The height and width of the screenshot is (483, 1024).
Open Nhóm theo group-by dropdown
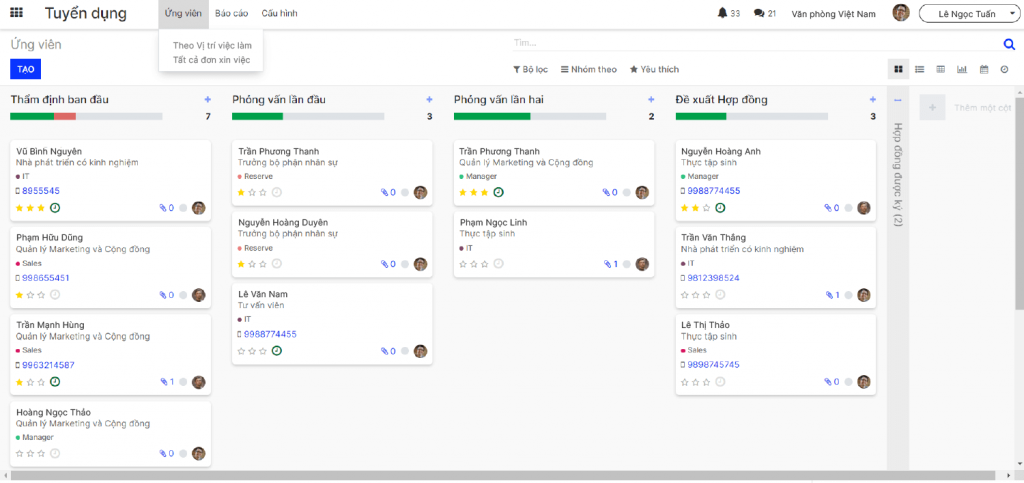[x=588, y=69]
